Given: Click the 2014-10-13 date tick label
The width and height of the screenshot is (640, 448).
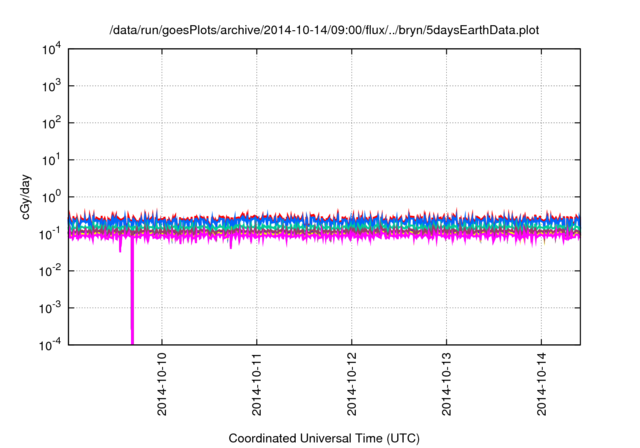Looking at the screenshot, I should click(x=446, y=385).
